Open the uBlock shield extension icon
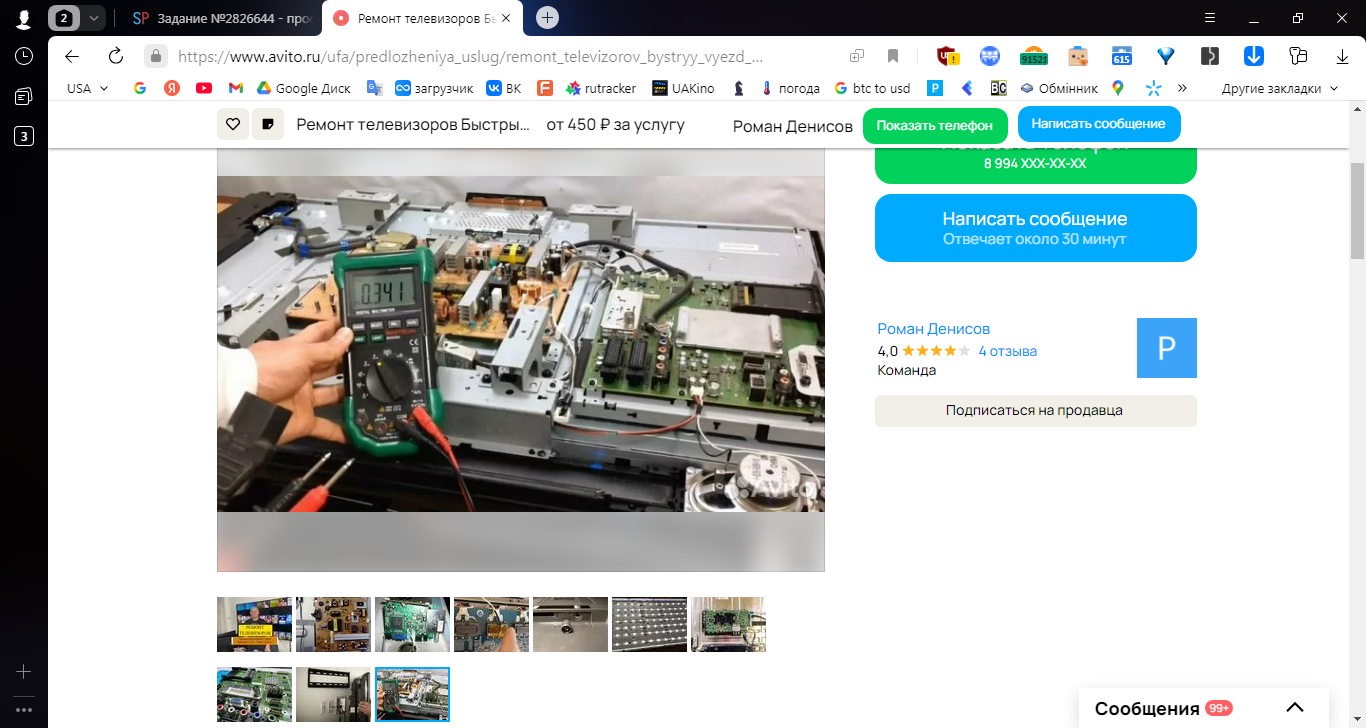1366x728 pixels. pyautogui.click(x=948, y=56)
